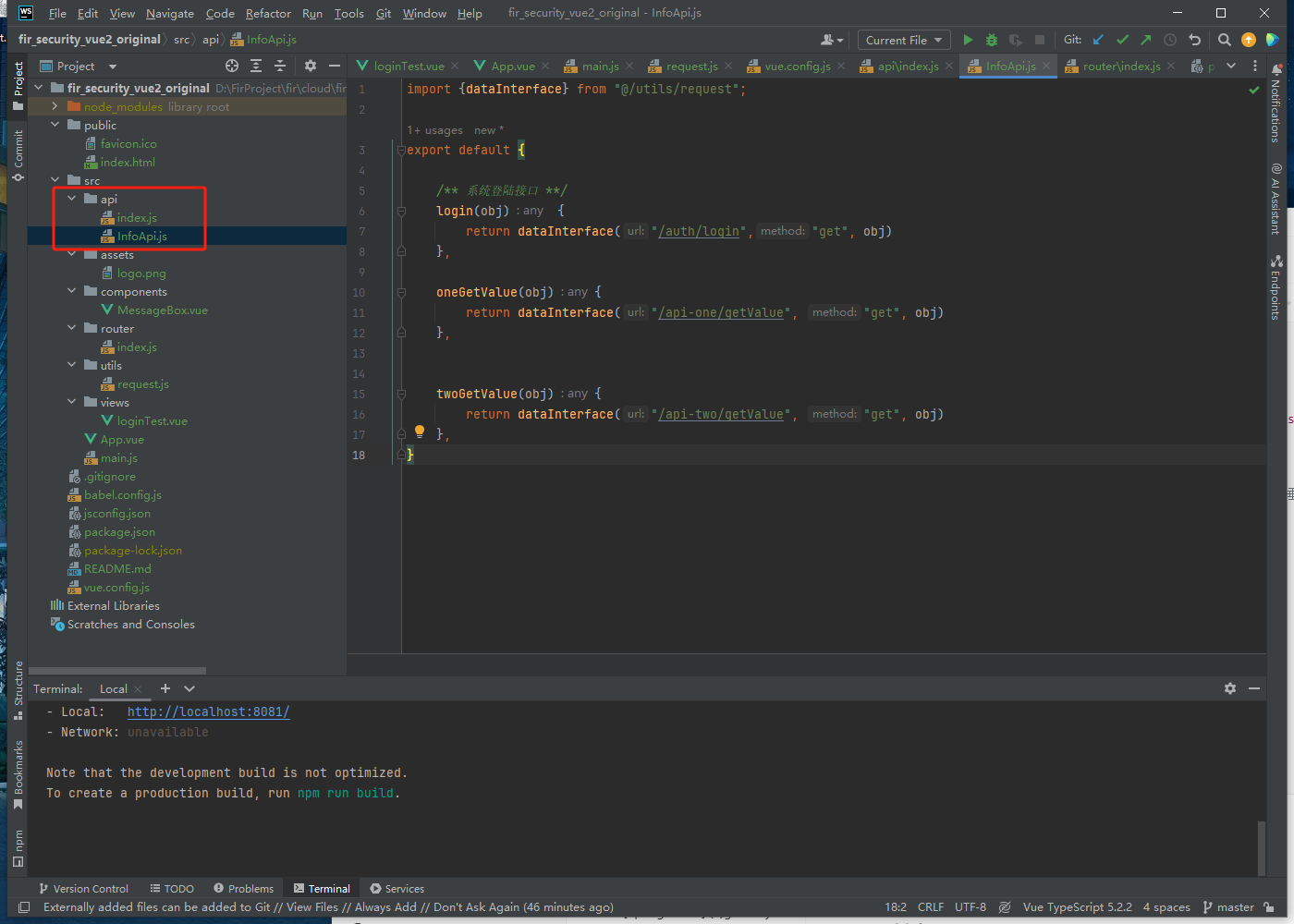The width and height of the screenshot is (1294, 924).
Task: Collapse all icon in Project panel
Action: [x=280, y=66]
